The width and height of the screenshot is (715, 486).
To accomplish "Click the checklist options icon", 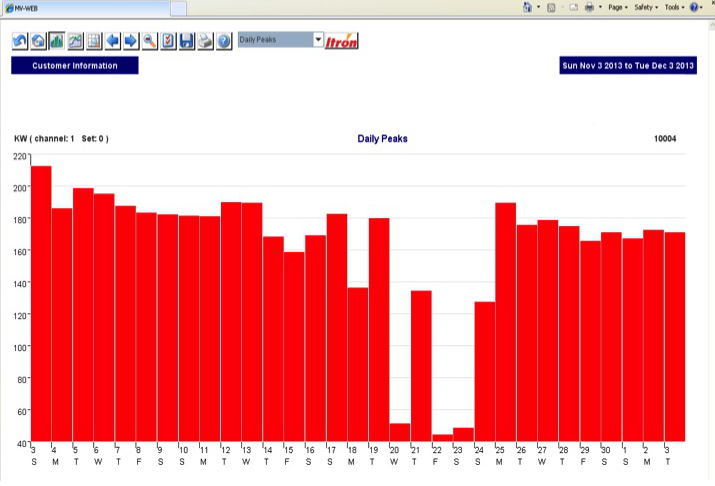I will click(x=168, y=41).
